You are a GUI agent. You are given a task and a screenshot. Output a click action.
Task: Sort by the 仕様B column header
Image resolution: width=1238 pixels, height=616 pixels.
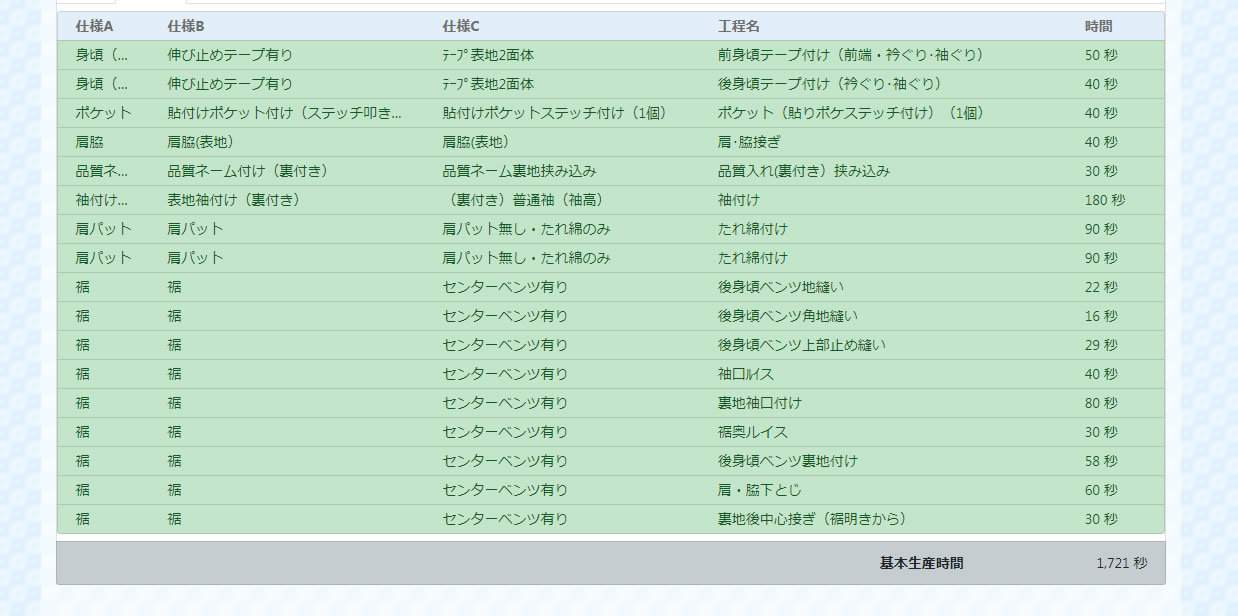point(186,26)
